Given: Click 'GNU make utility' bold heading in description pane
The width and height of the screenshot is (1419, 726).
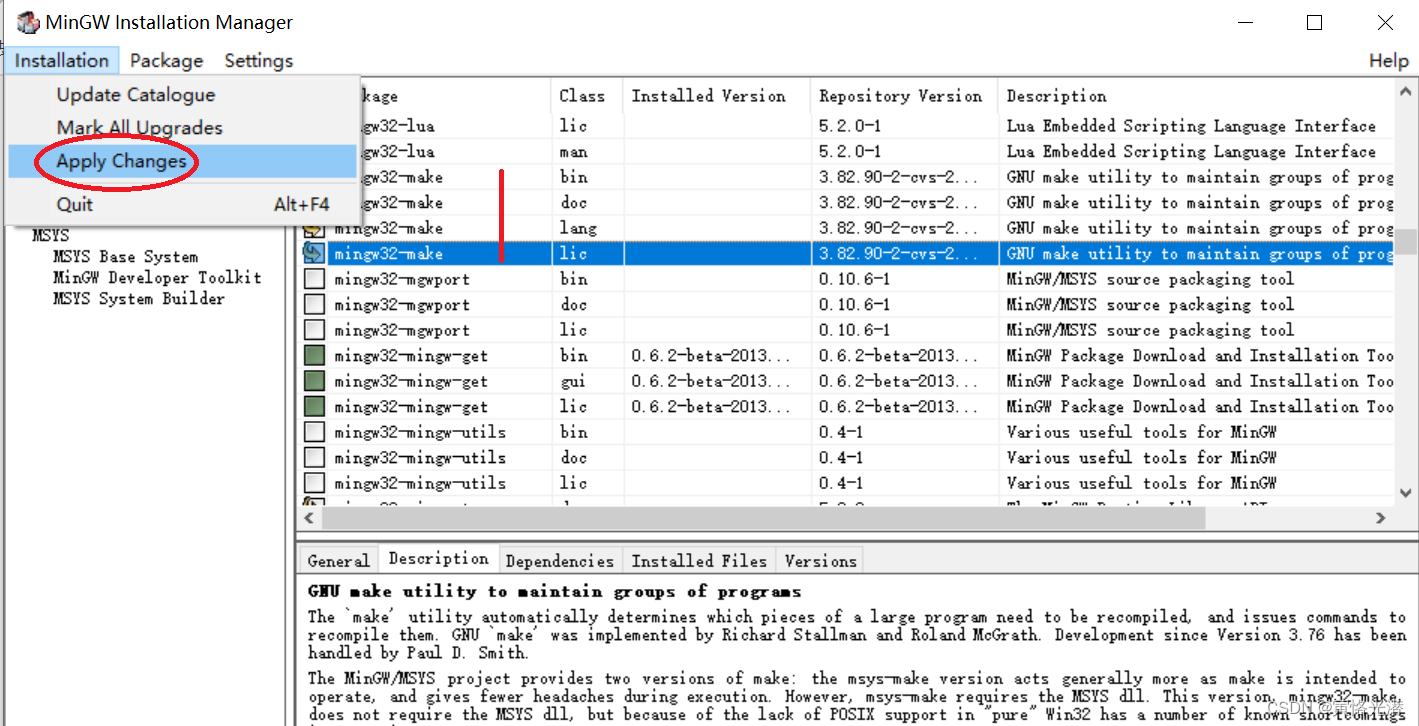Looking at the screenshot, I should (x=555, y=592).
